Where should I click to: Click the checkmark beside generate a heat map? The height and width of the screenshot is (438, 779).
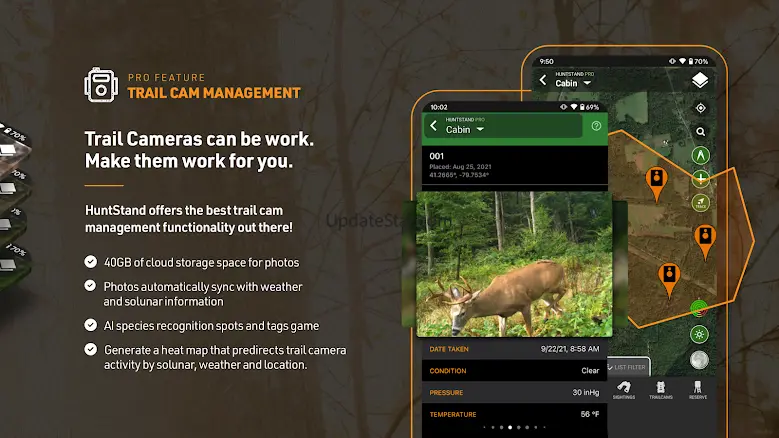pos(90,349)
